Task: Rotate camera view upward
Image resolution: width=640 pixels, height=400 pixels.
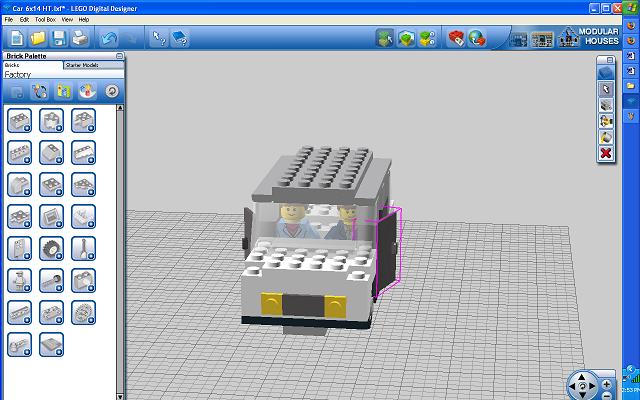Action: click(582, 378)
